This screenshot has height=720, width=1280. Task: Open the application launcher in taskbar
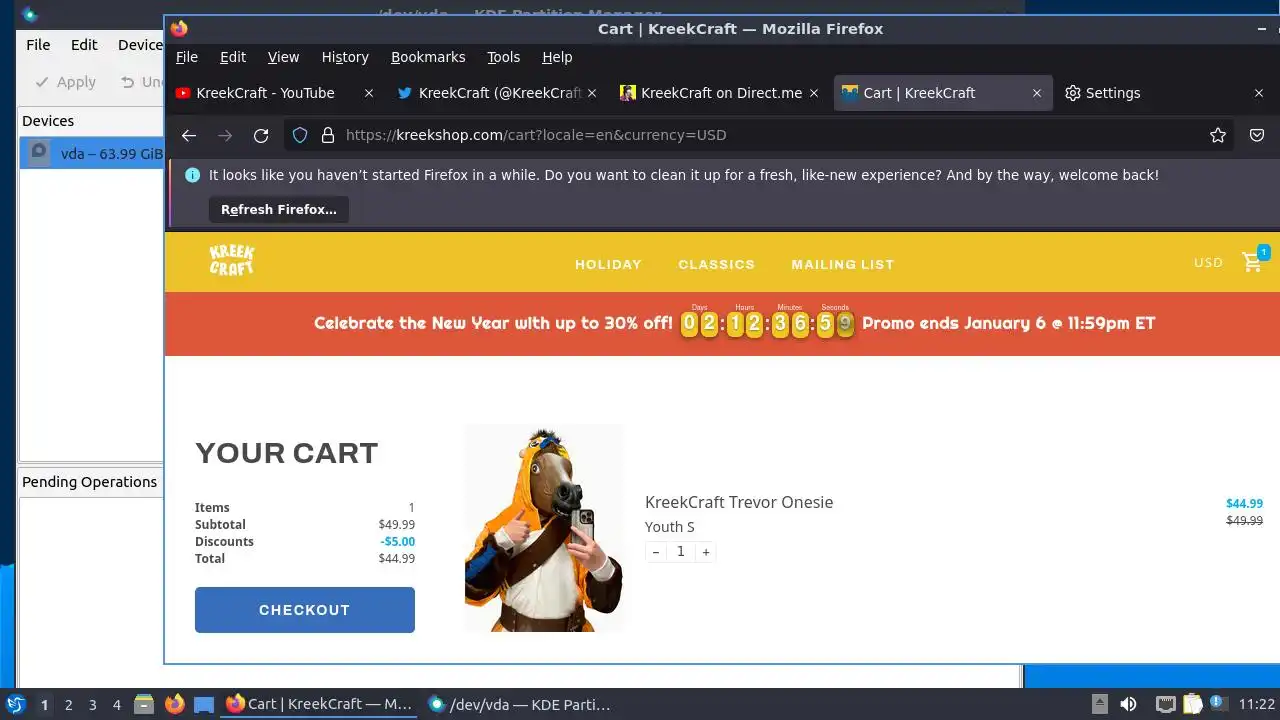coord(16,704)
